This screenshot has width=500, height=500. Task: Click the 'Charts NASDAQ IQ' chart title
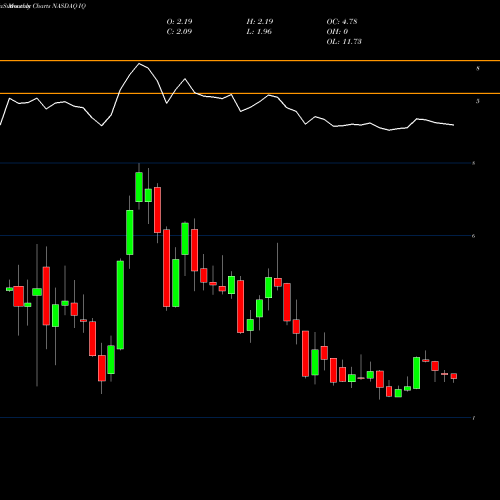tap(59, 6)
